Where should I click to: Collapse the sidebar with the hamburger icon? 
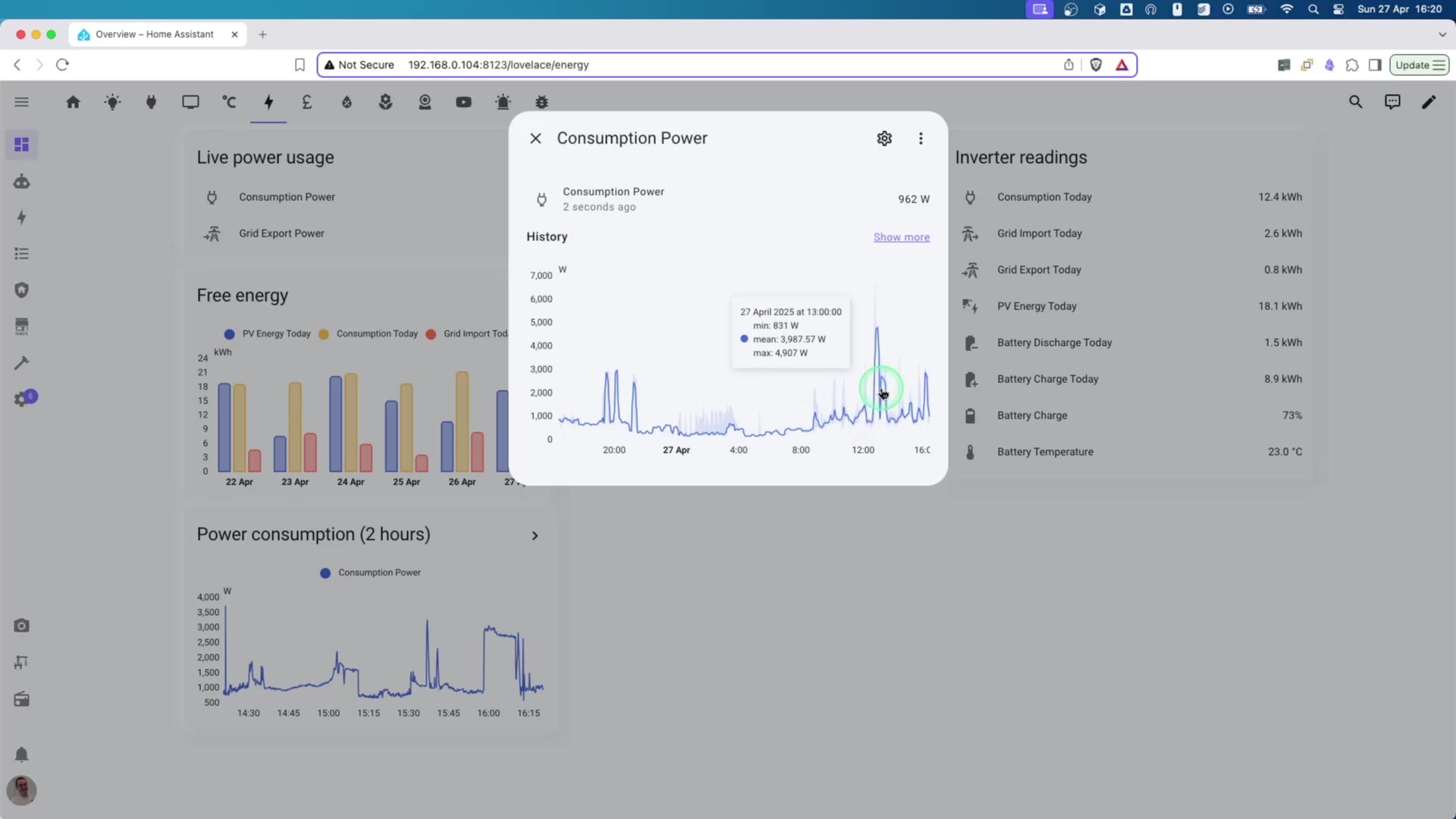coord(21,101)
